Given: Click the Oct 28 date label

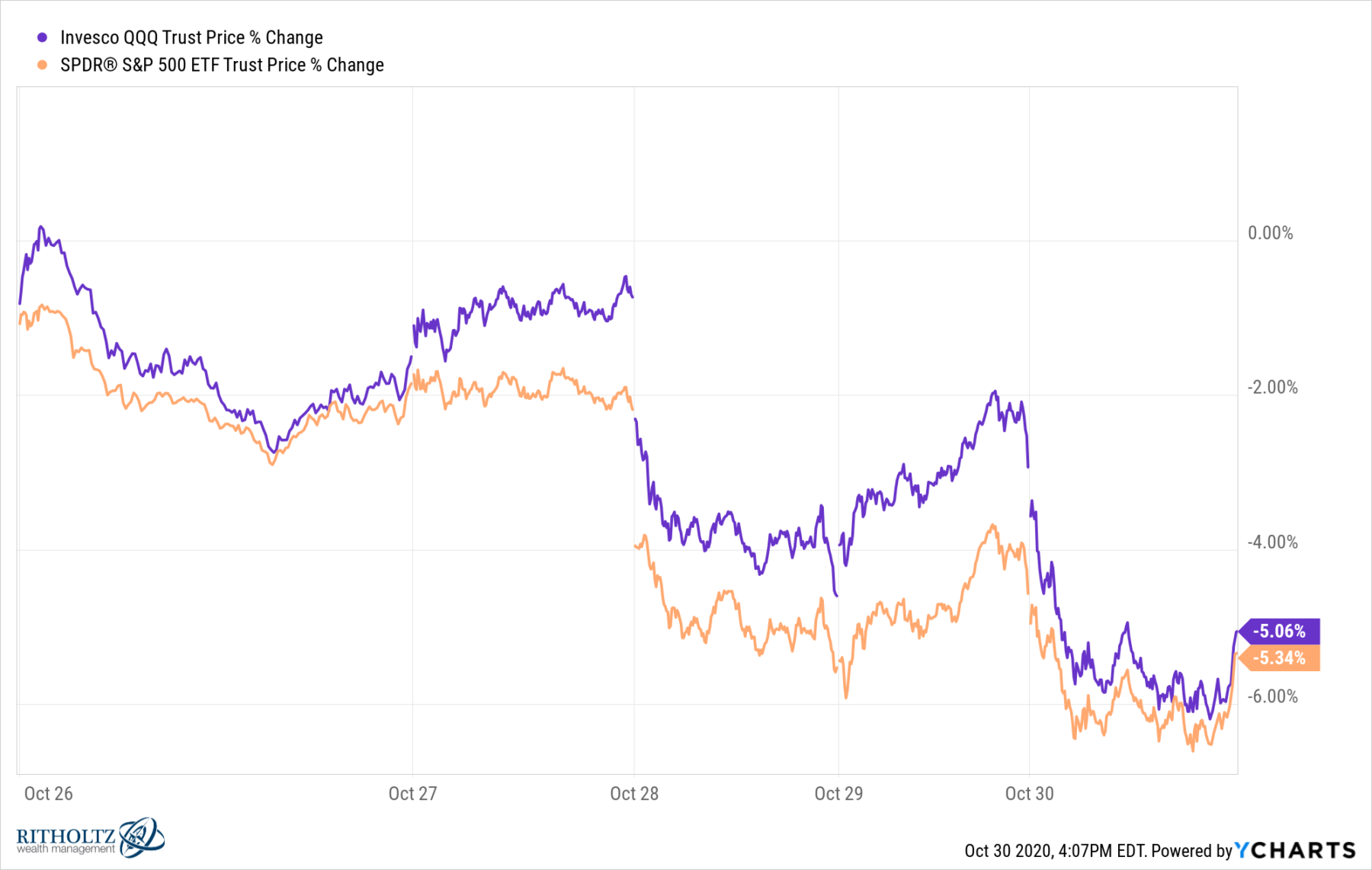Looking at the screenshot, I should click(634, 793).
